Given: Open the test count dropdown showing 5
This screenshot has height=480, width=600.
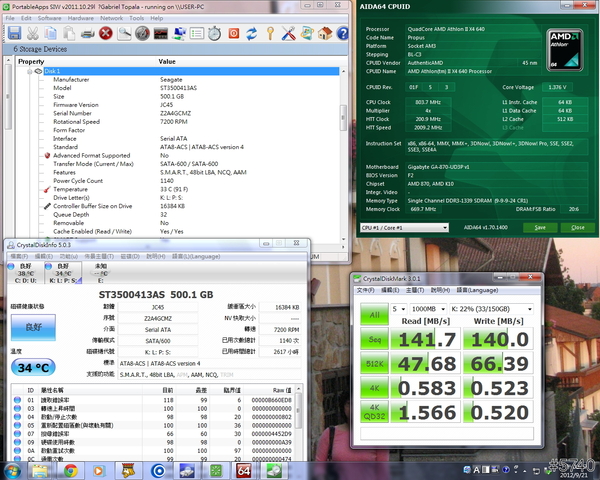Looking at the screenshot, I should click(397, 309).
